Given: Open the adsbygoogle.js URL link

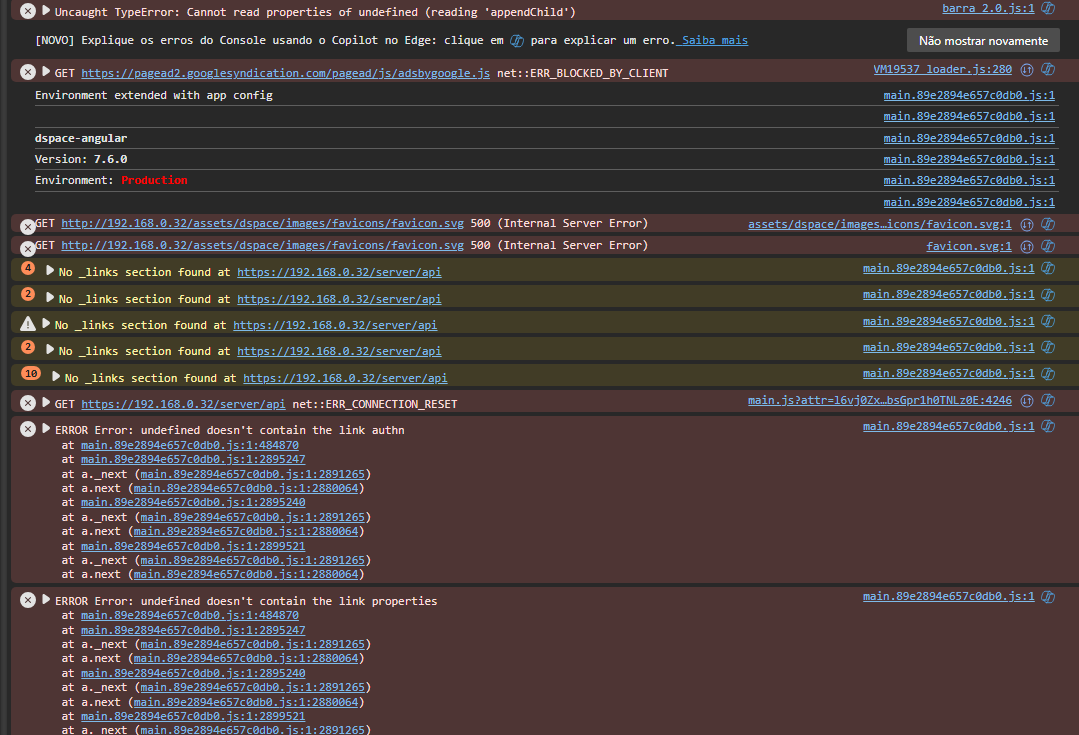Looking at the screenshot, I should 285,74.
